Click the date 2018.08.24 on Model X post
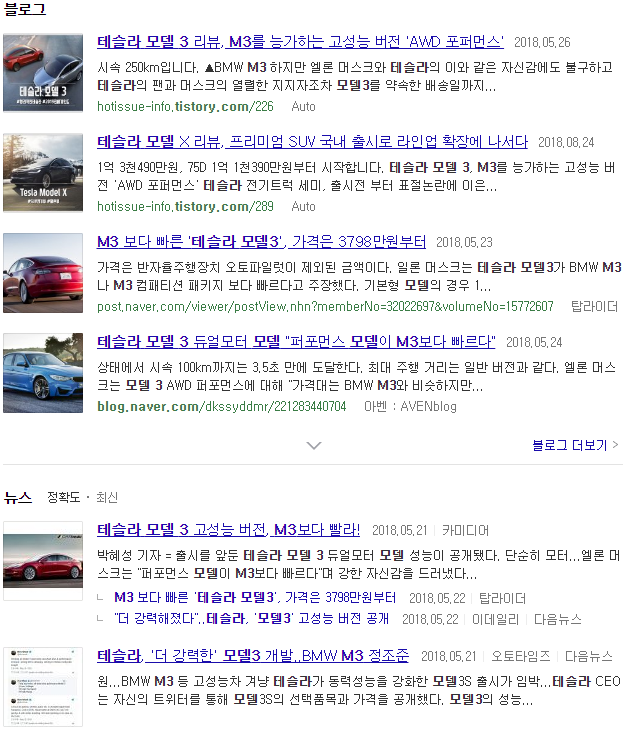The image size is (637, 729). pyautogui.click(x=566, y=142)
